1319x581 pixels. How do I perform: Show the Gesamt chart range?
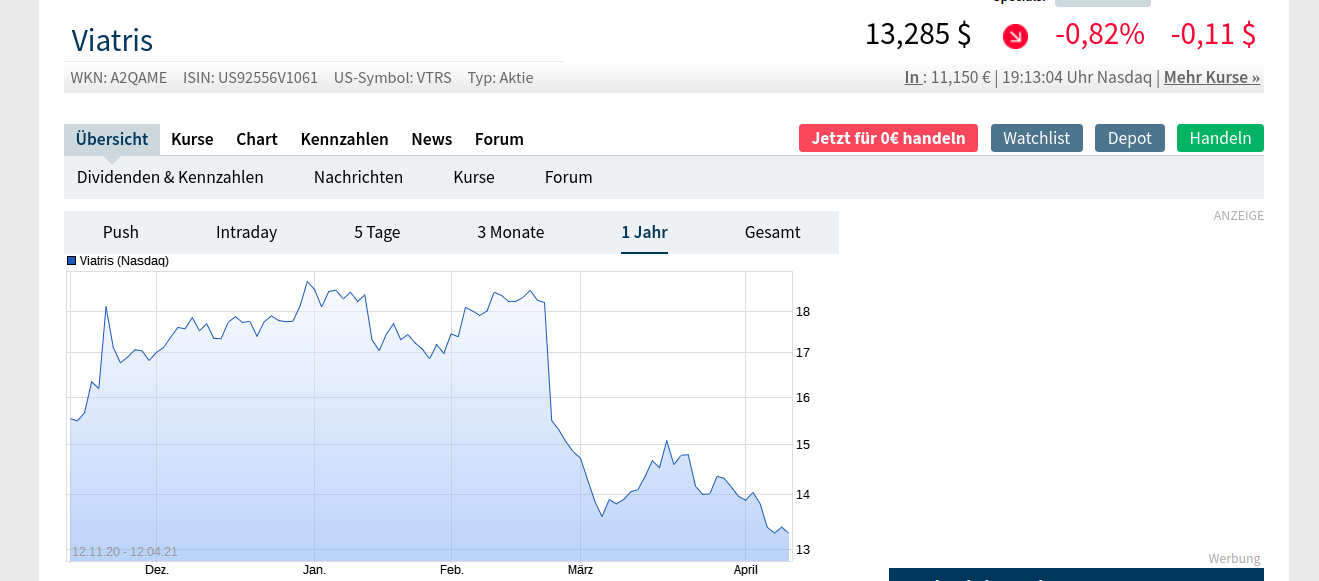pyautogui.click(x=772, y=232)
